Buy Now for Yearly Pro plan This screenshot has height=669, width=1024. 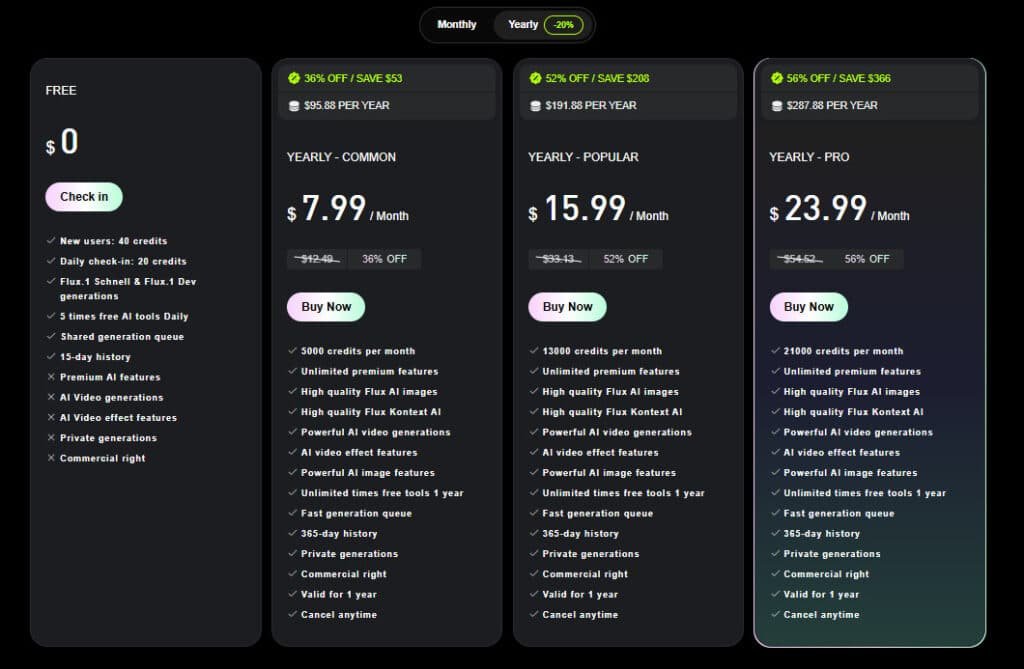(808, 307)
